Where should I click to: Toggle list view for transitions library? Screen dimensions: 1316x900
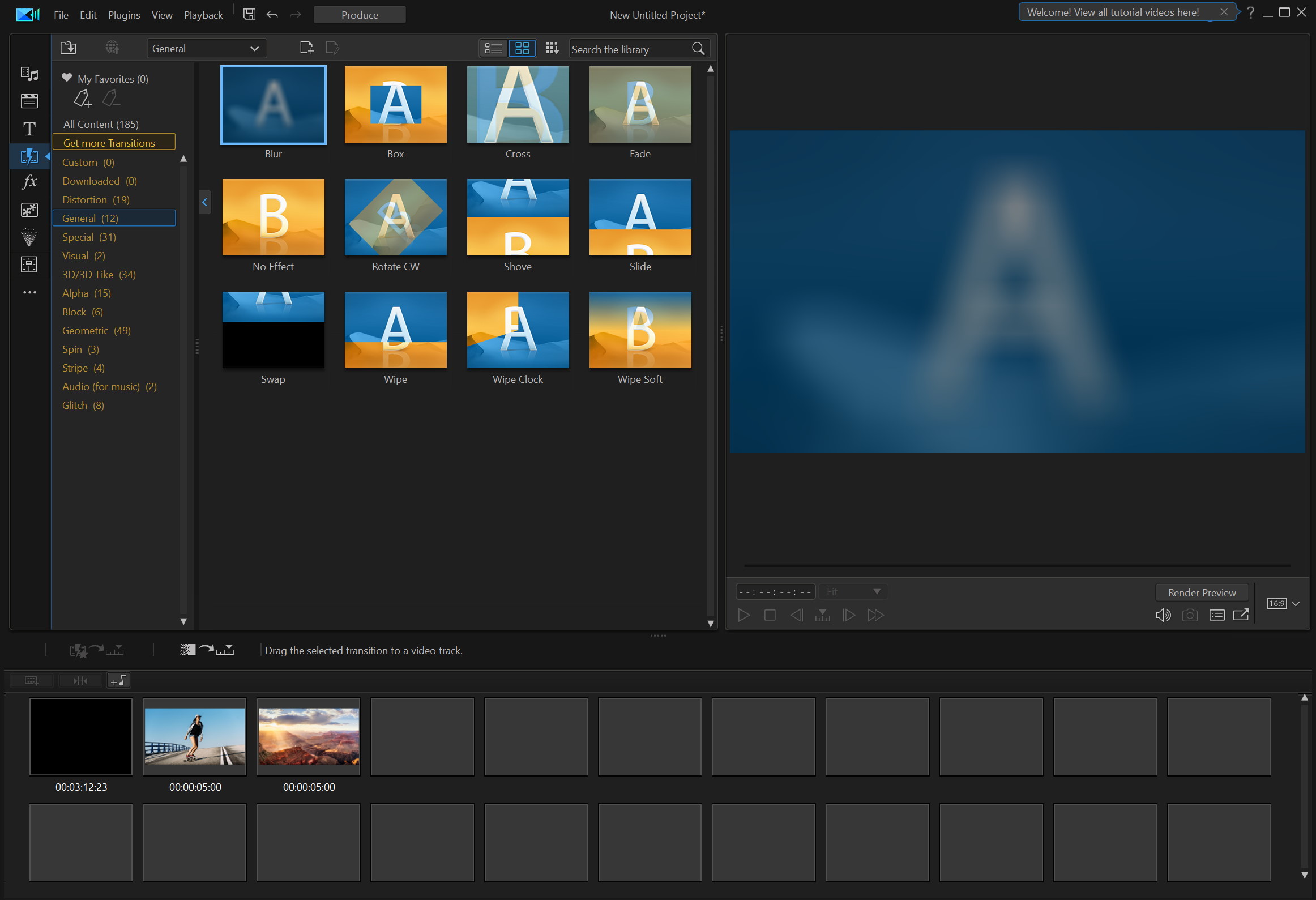click(x=494, y=47)
